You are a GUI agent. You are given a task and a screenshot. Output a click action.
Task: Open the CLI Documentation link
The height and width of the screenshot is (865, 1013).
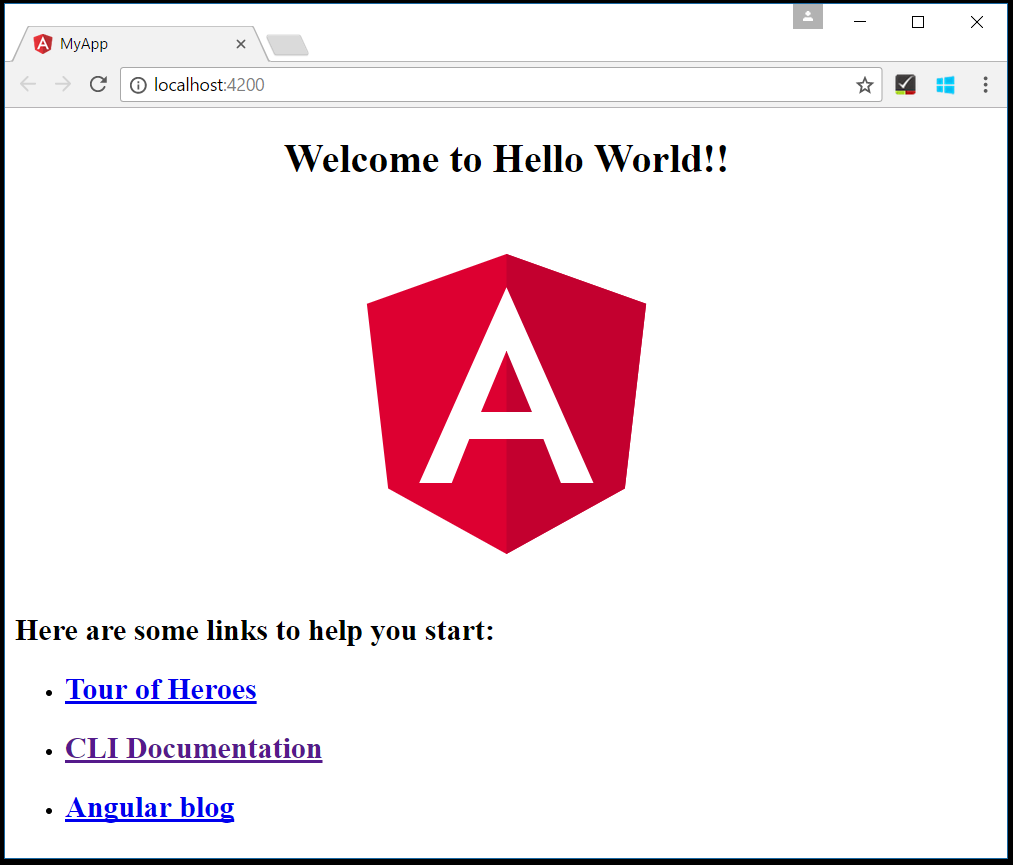coord(193,748)
